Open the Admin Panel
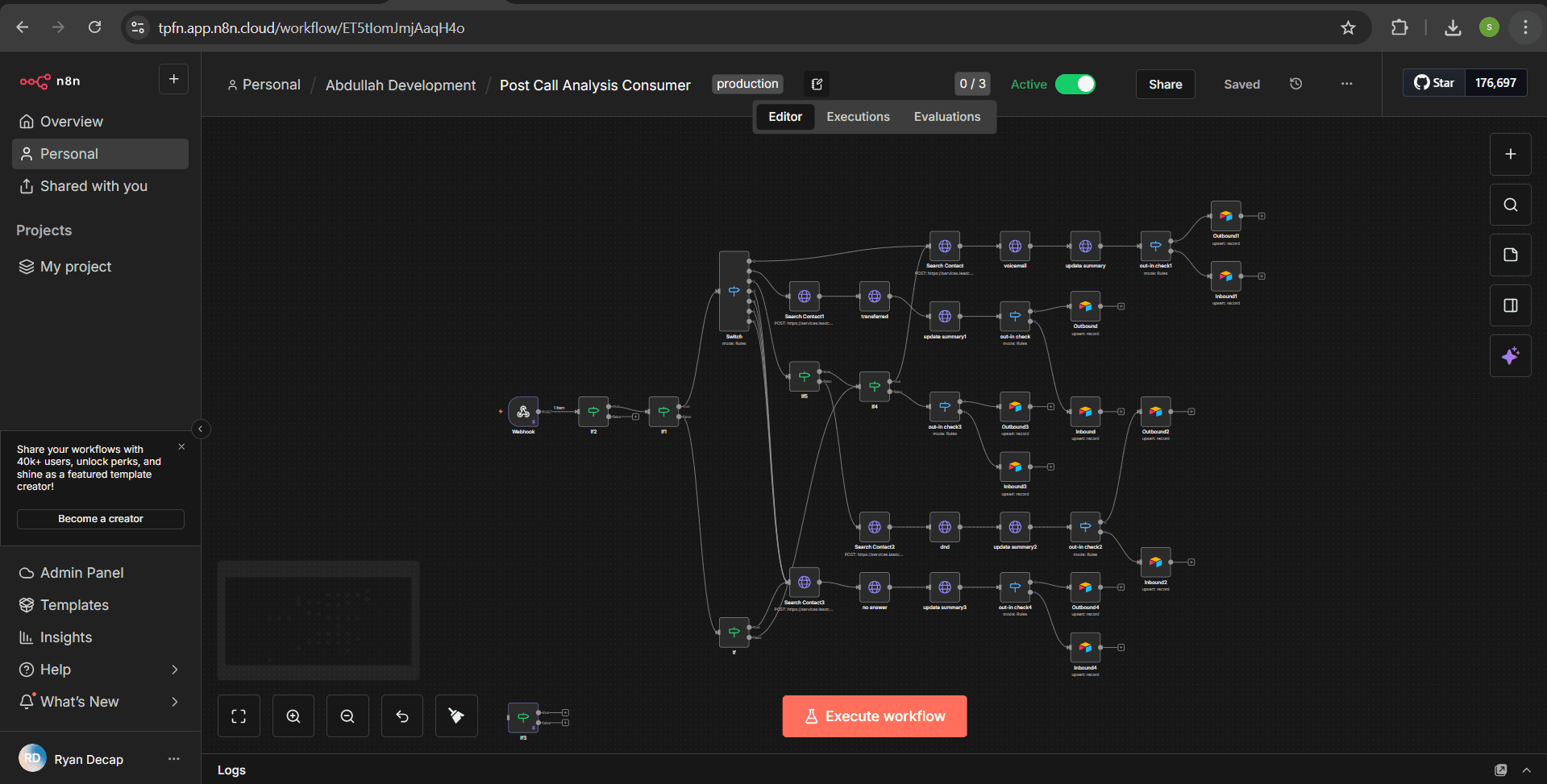1547x784 pixels. 100,573
